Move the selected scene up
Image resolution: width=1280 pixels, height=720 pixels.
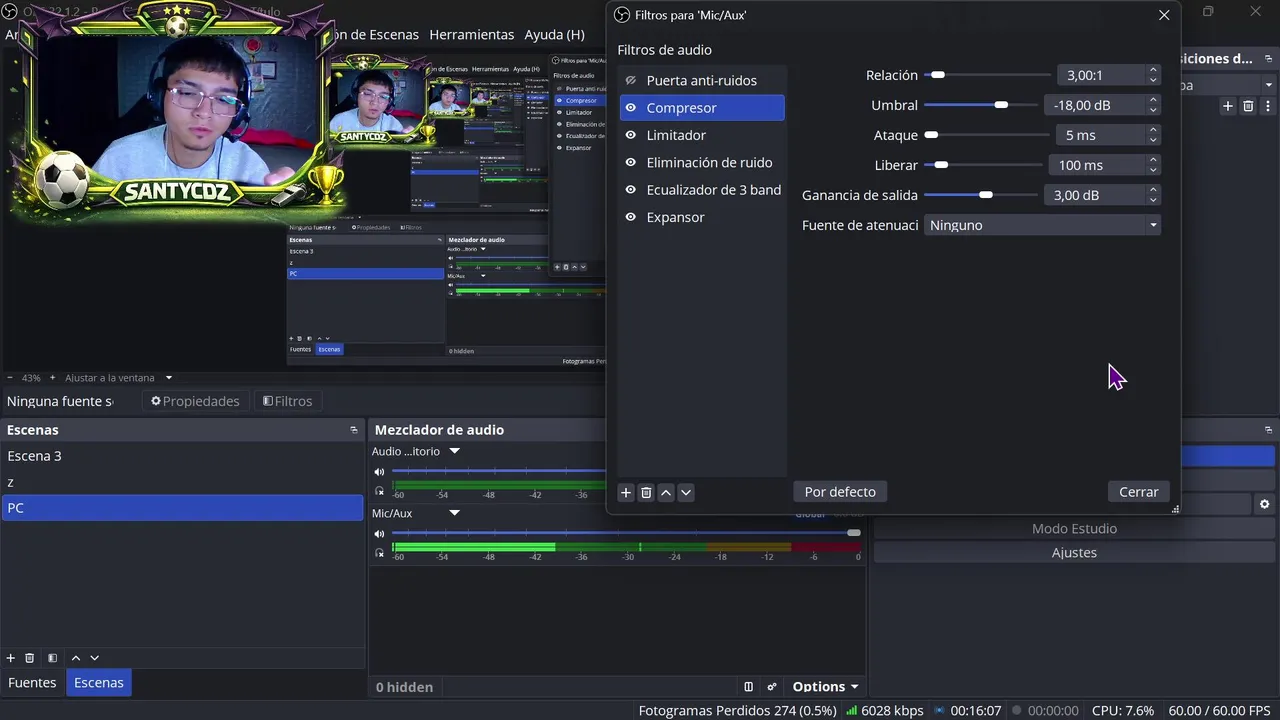75,658
